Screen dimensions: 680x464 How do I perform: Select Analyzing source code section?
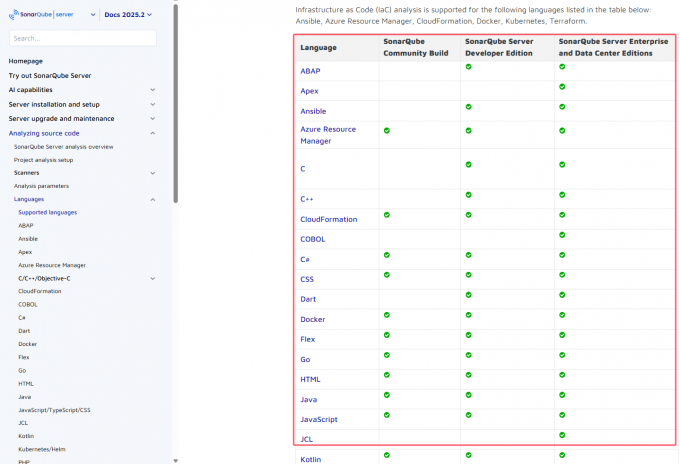pos(44,133)
